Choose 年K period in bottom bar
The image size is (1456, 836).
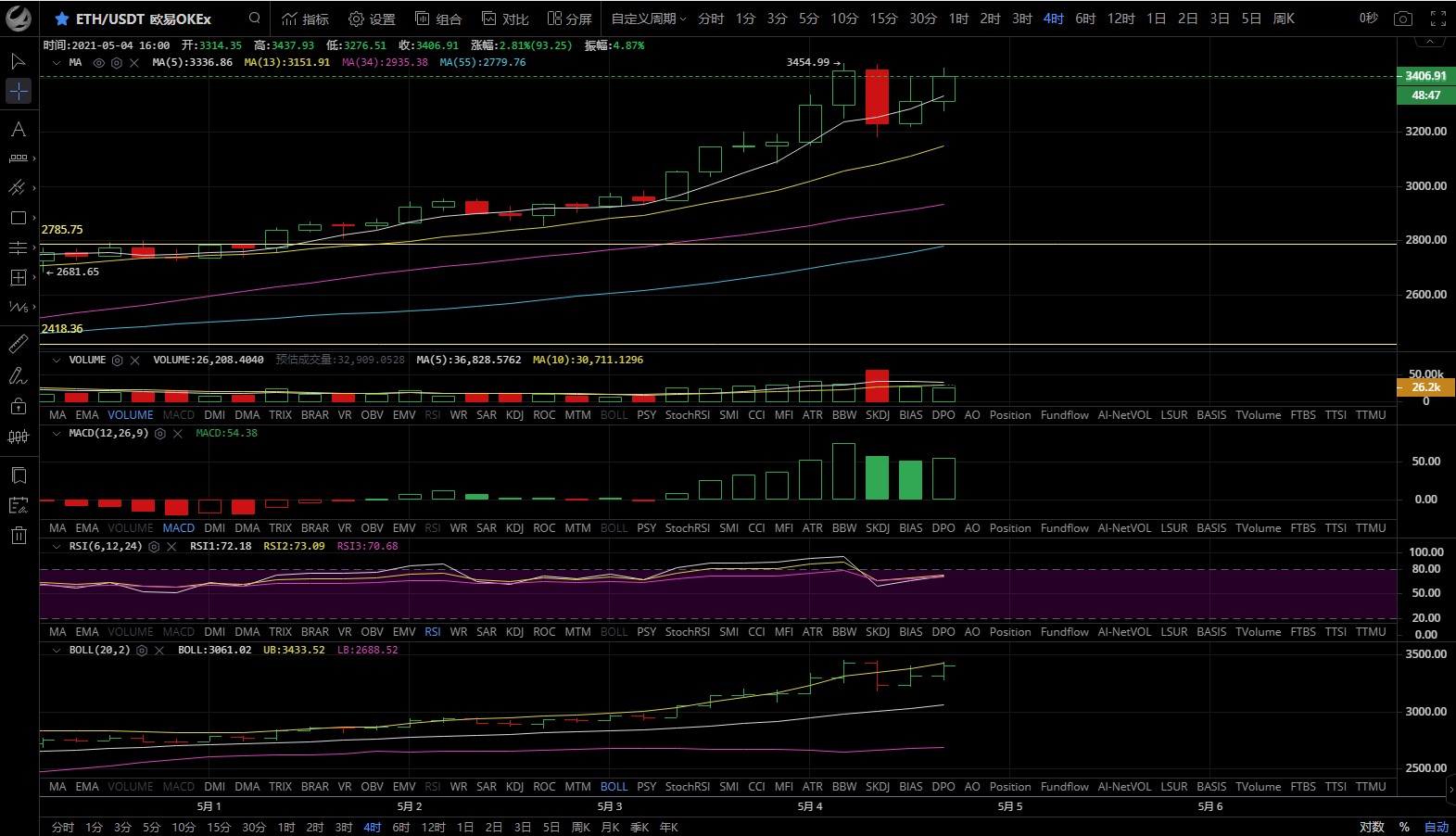click(x=668, y=827)
